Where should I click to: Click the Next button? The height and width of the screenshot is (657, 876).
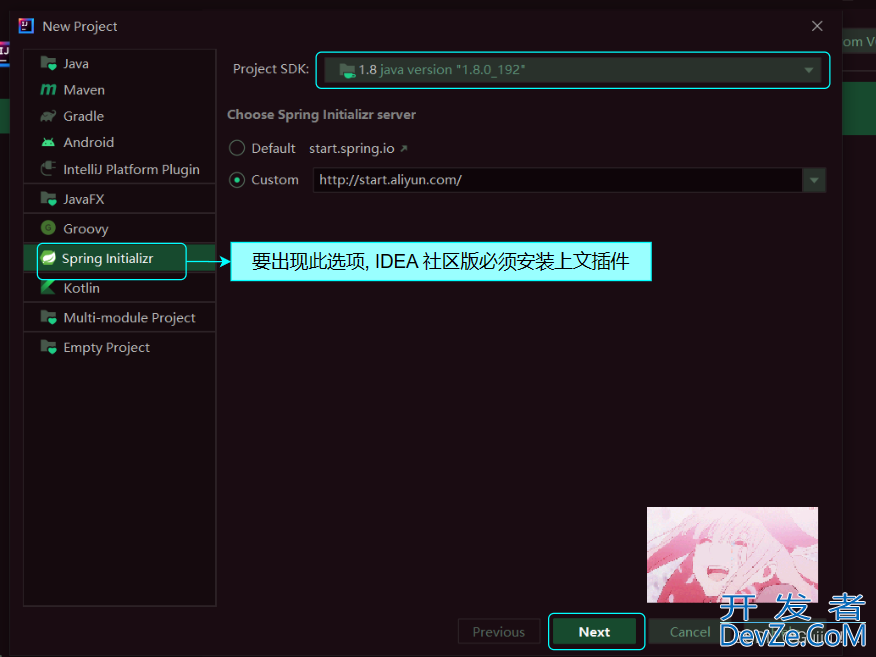(x=594, y=632)
